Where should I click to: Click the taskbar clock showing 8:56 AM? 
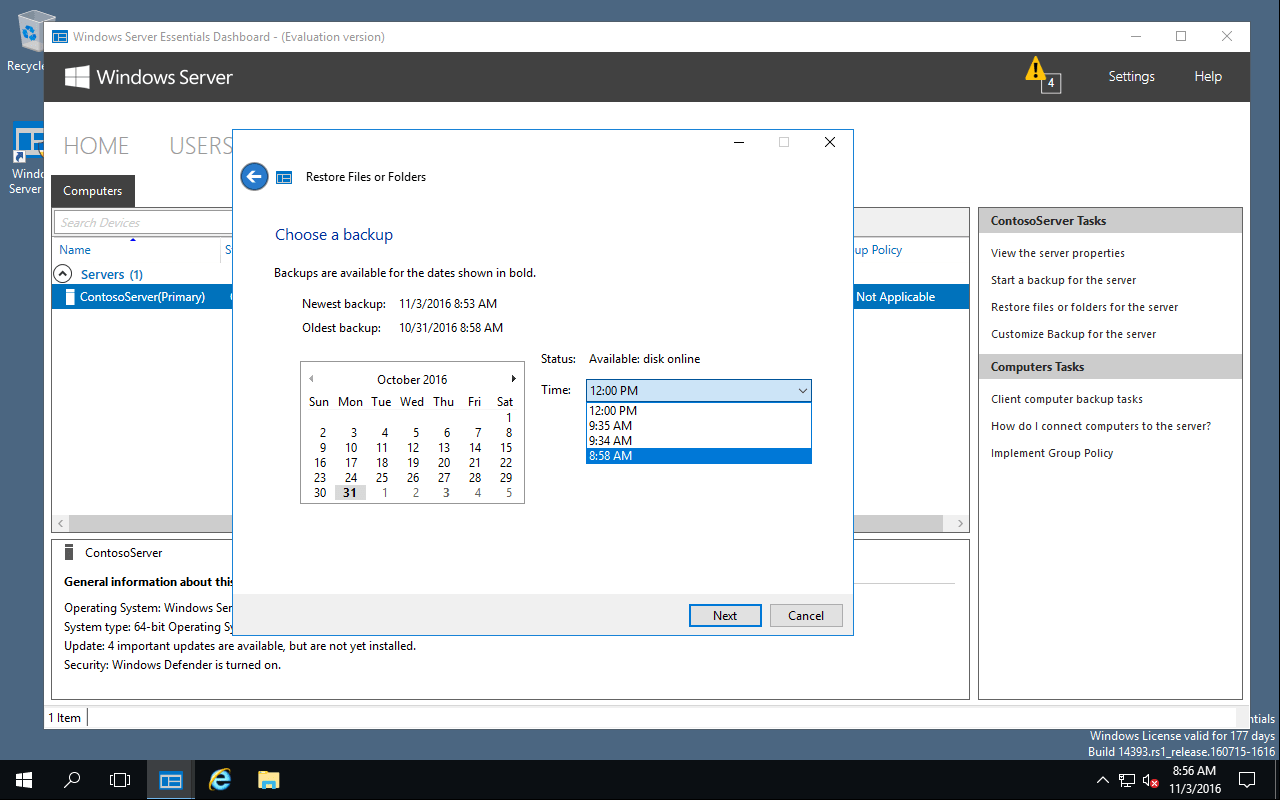click(1194, 780)
